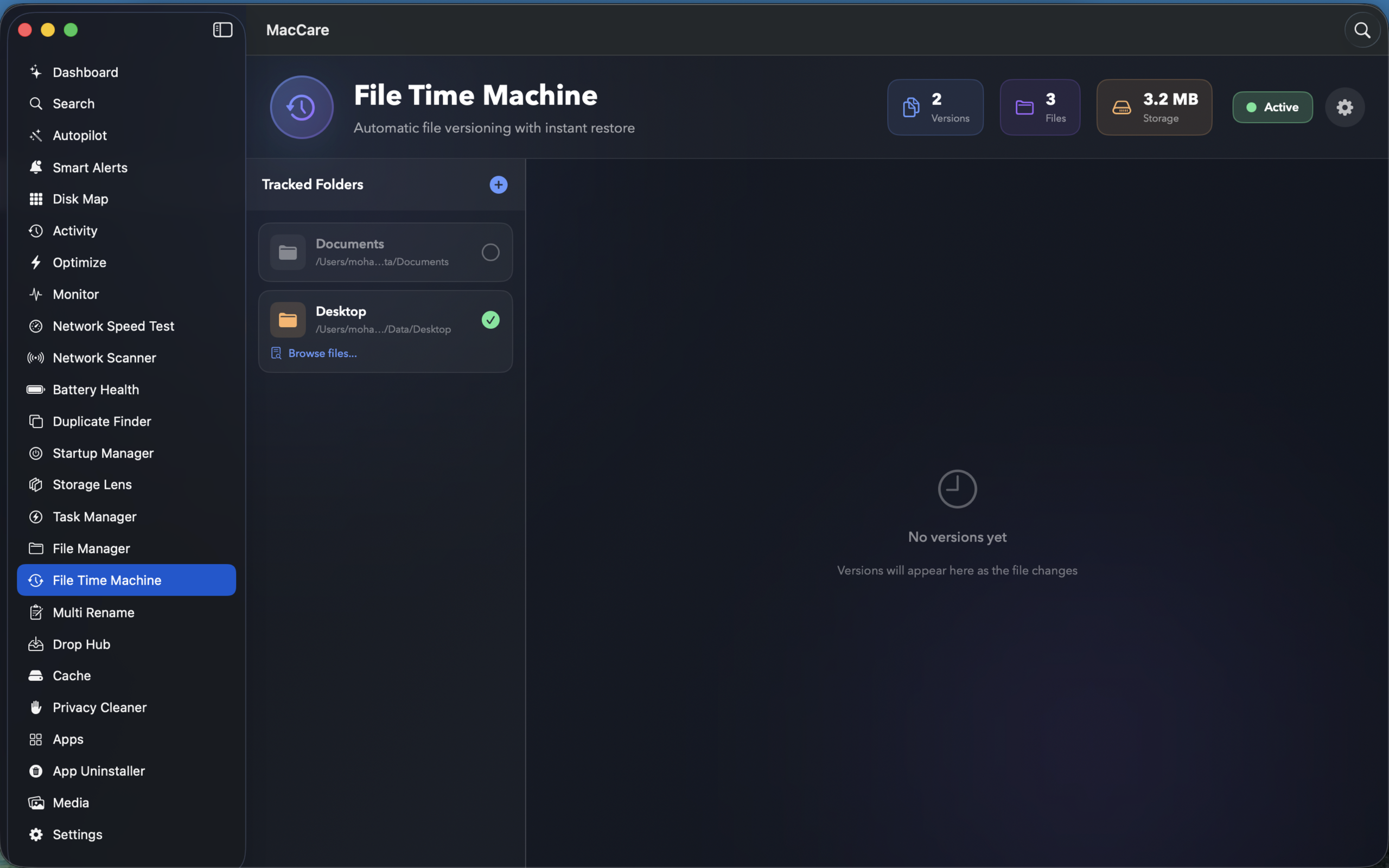The height and width of the screenshot is (868, 1389).
Task: Click the Smart Alerts bell icon
Action: 36,167
